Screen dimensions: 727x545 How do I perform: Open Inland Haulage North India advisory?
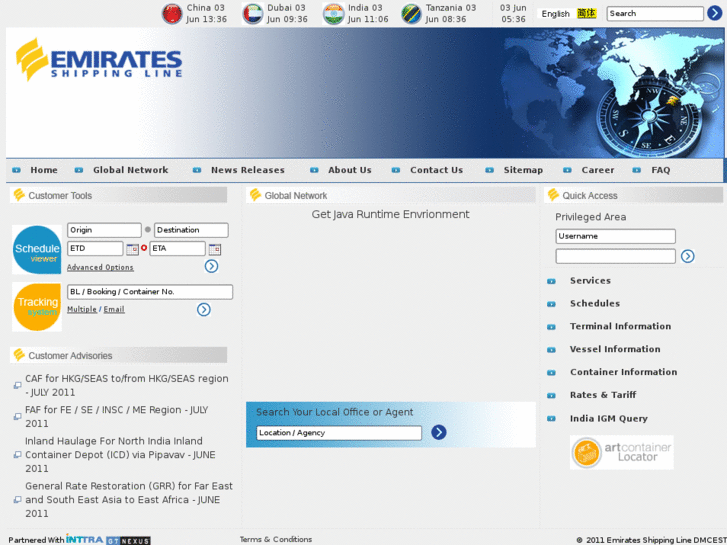tap(120, 455)
